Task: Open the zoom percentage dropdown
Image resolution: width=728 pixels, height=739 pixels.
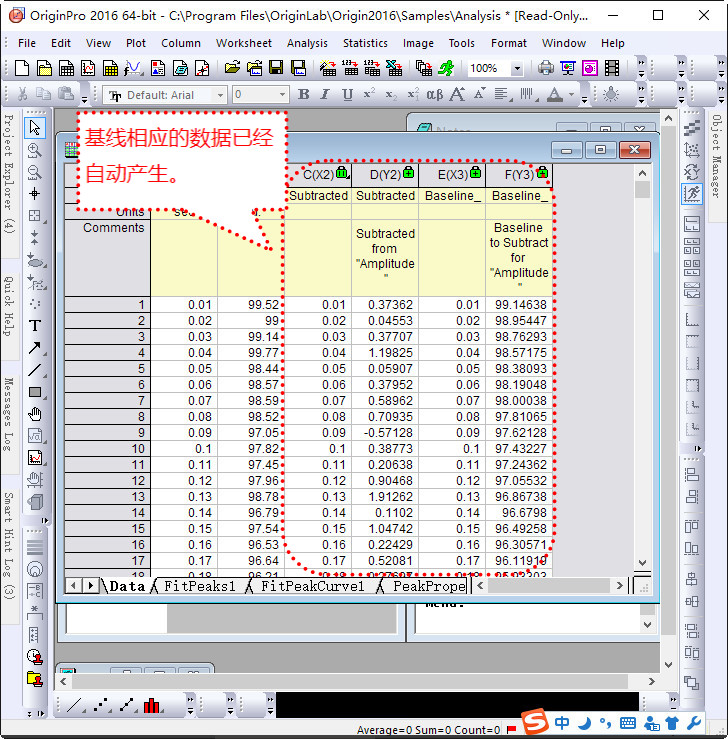Action: pyautogui.click(x=516, y=69)
